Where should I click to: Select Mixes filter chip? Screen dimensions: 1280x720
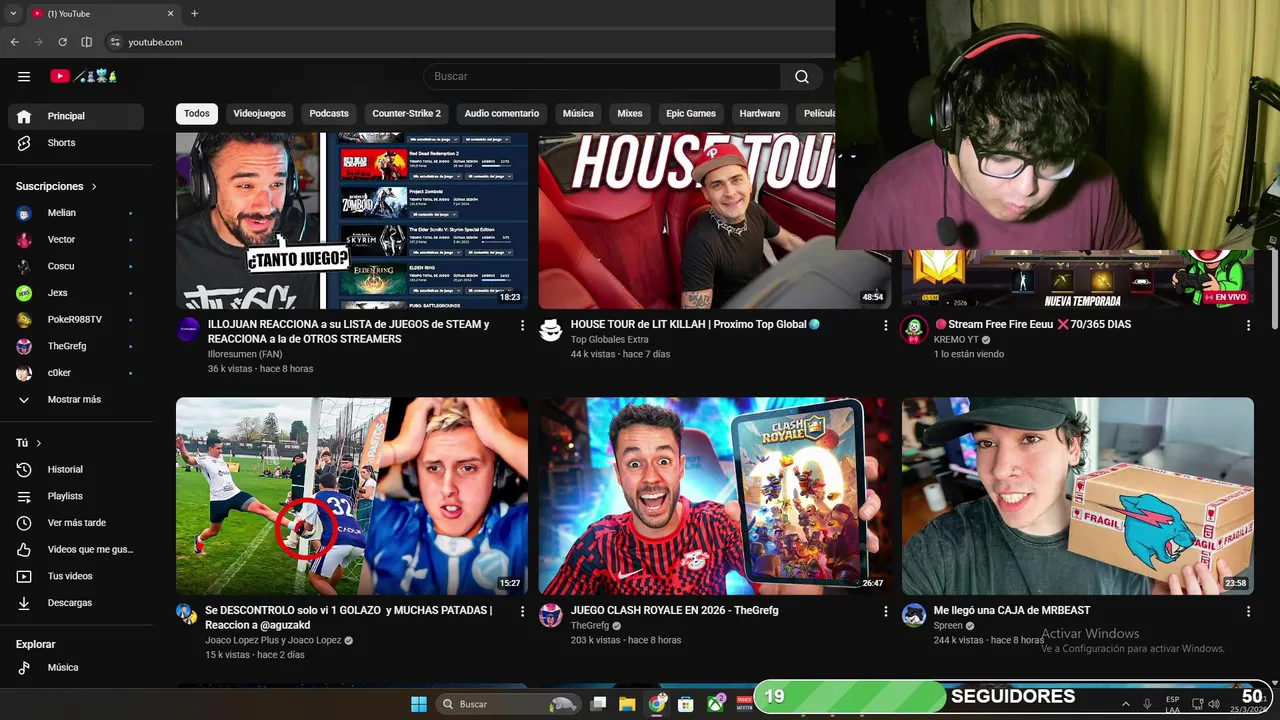pos(630,113)
